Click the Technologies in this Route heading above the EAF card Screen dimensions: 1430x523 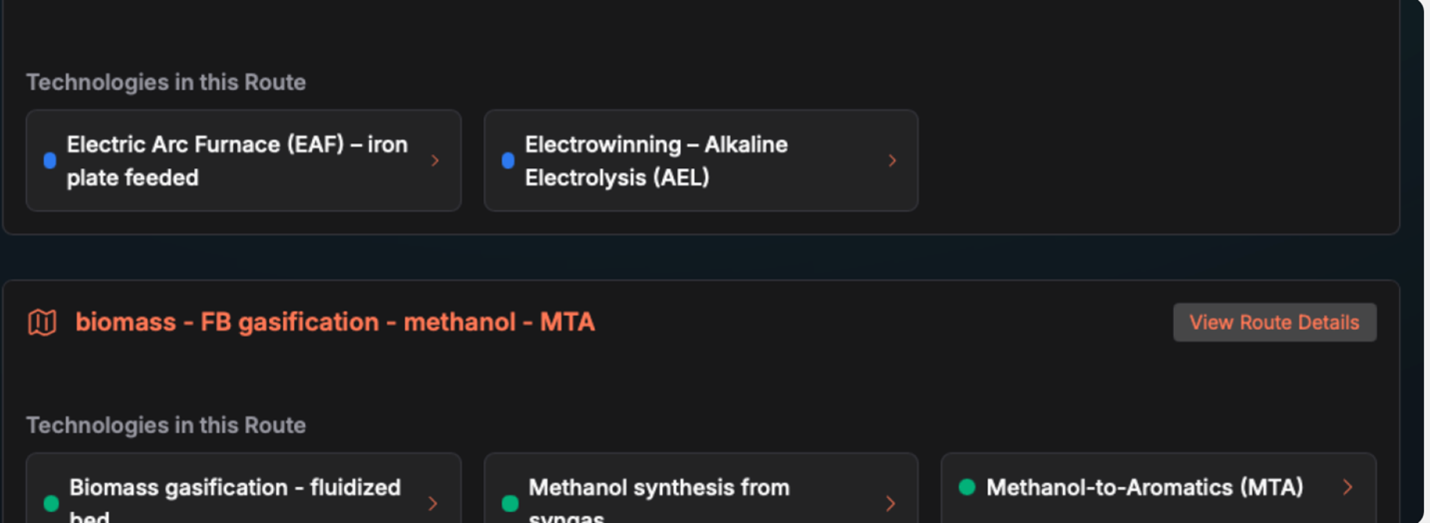coord(166,82)
